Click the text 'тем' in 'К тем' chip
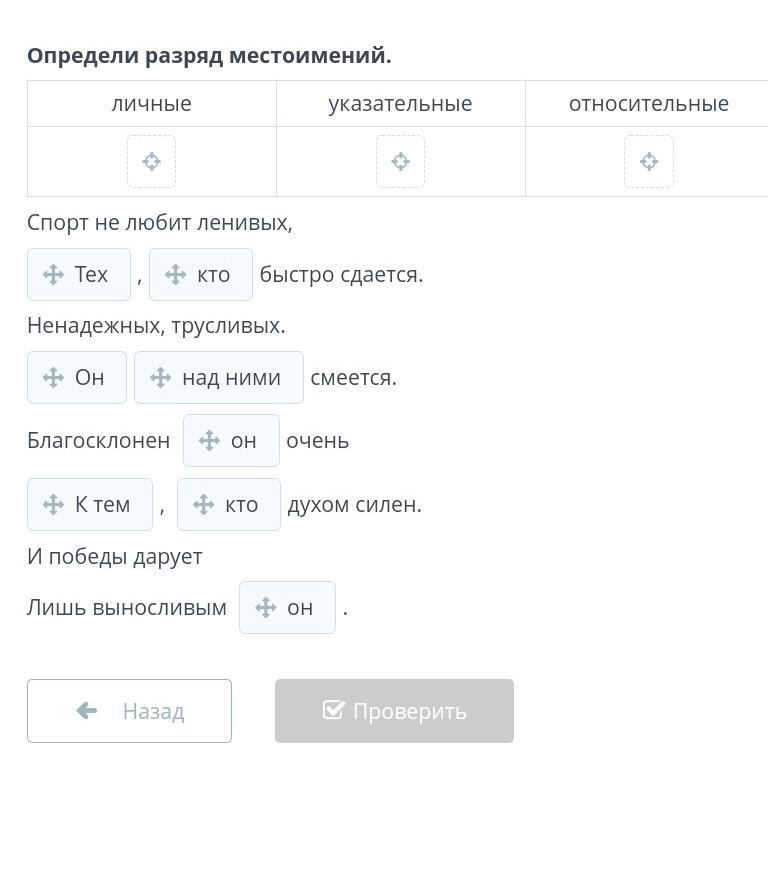 point(111,504)
